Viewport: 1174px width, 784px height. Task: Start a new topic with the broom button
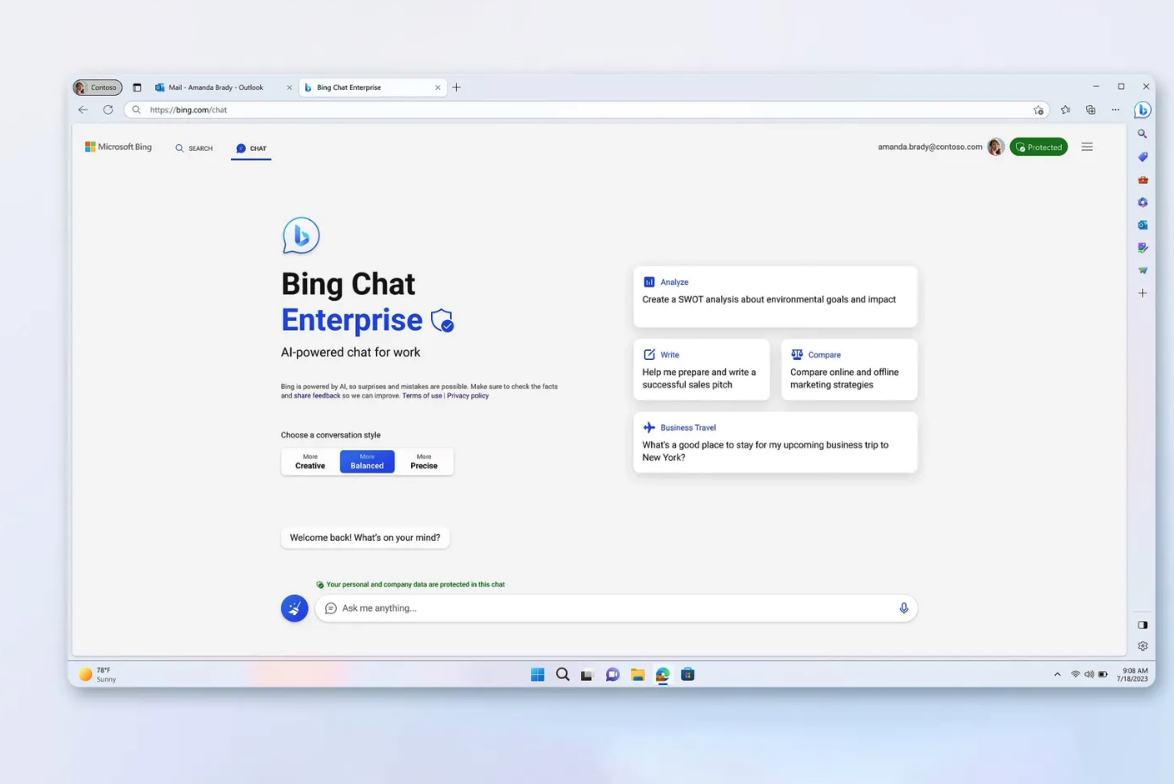(294, 608)
